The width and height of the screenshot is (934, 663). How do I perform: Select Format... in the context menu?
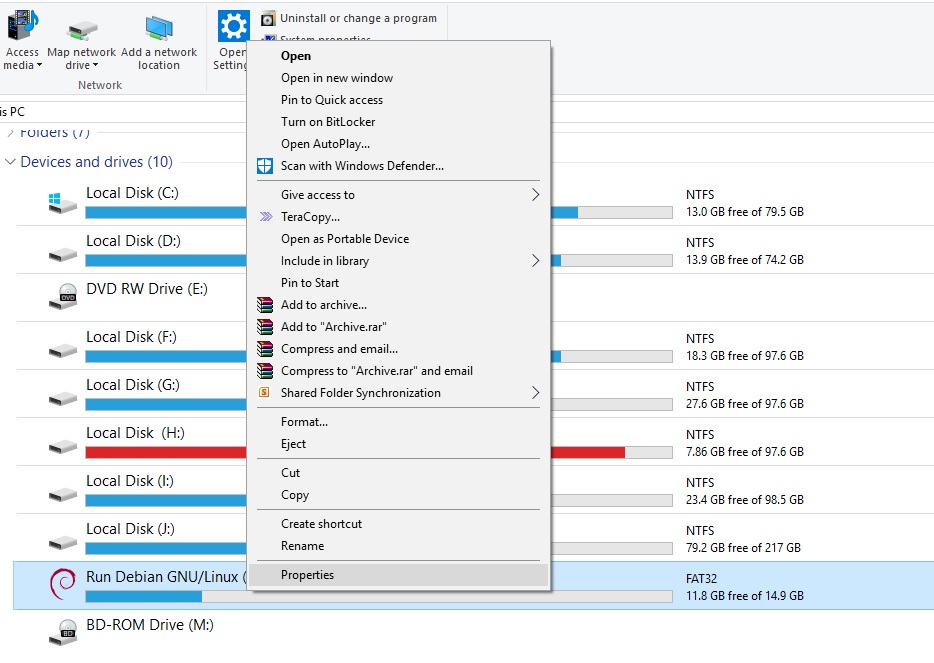[x=304, y=422]
